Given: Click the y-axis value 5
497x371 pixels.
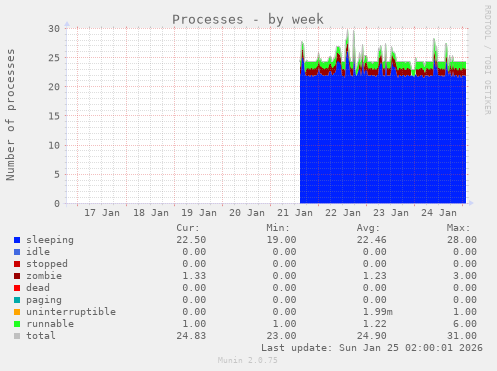Looking at the screenshot, I should coord(57,175).
